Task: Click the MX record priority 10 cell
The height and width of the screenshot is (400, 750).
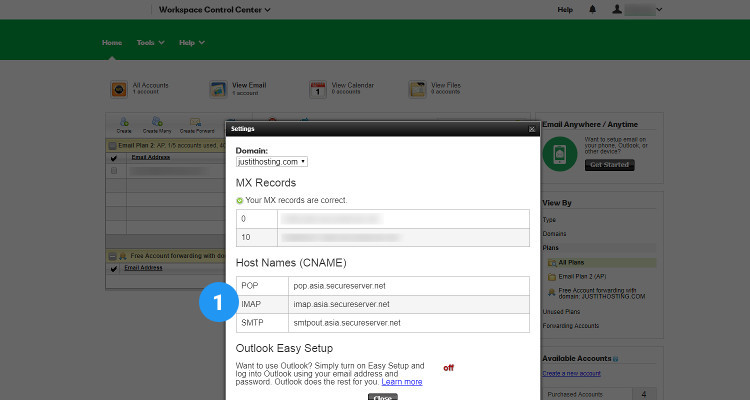Action: 257,237
